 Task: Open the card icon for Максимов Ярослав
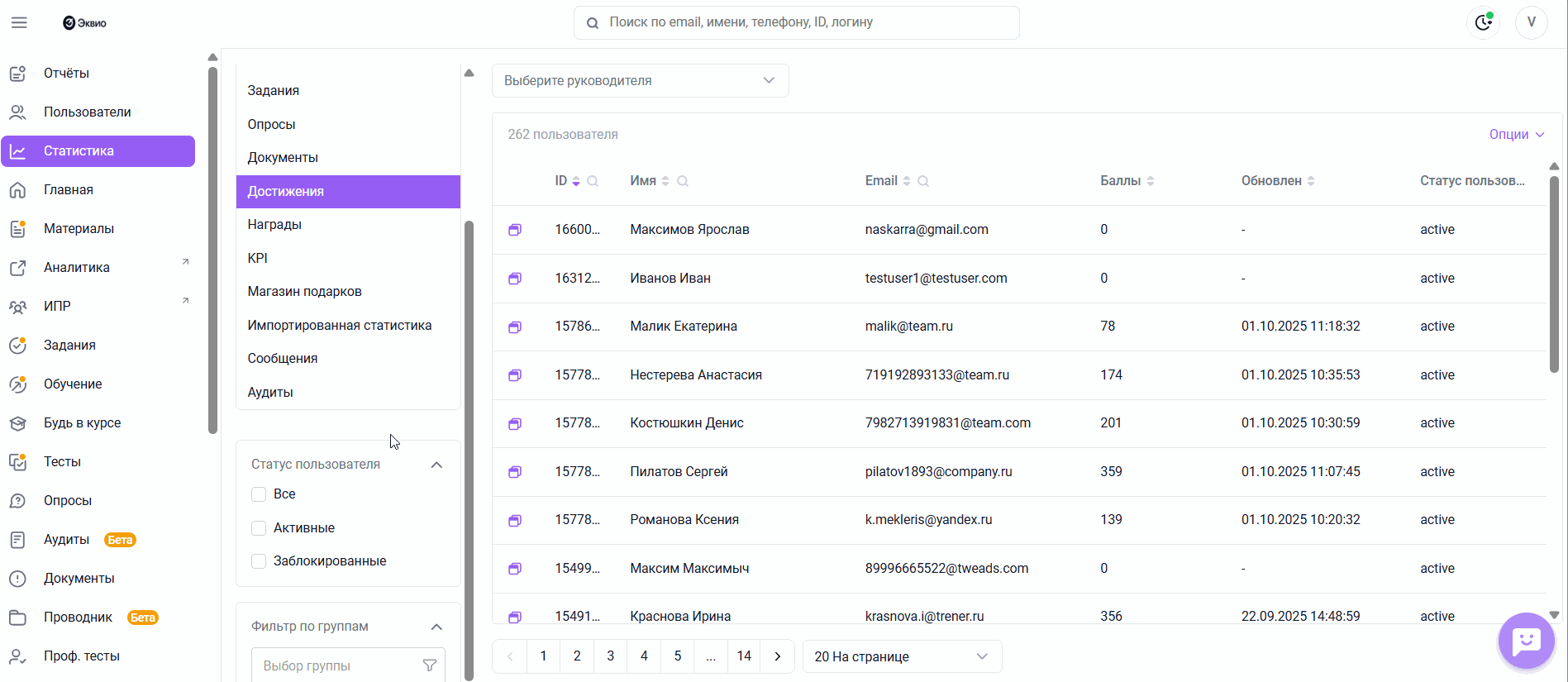pos(515,230)
